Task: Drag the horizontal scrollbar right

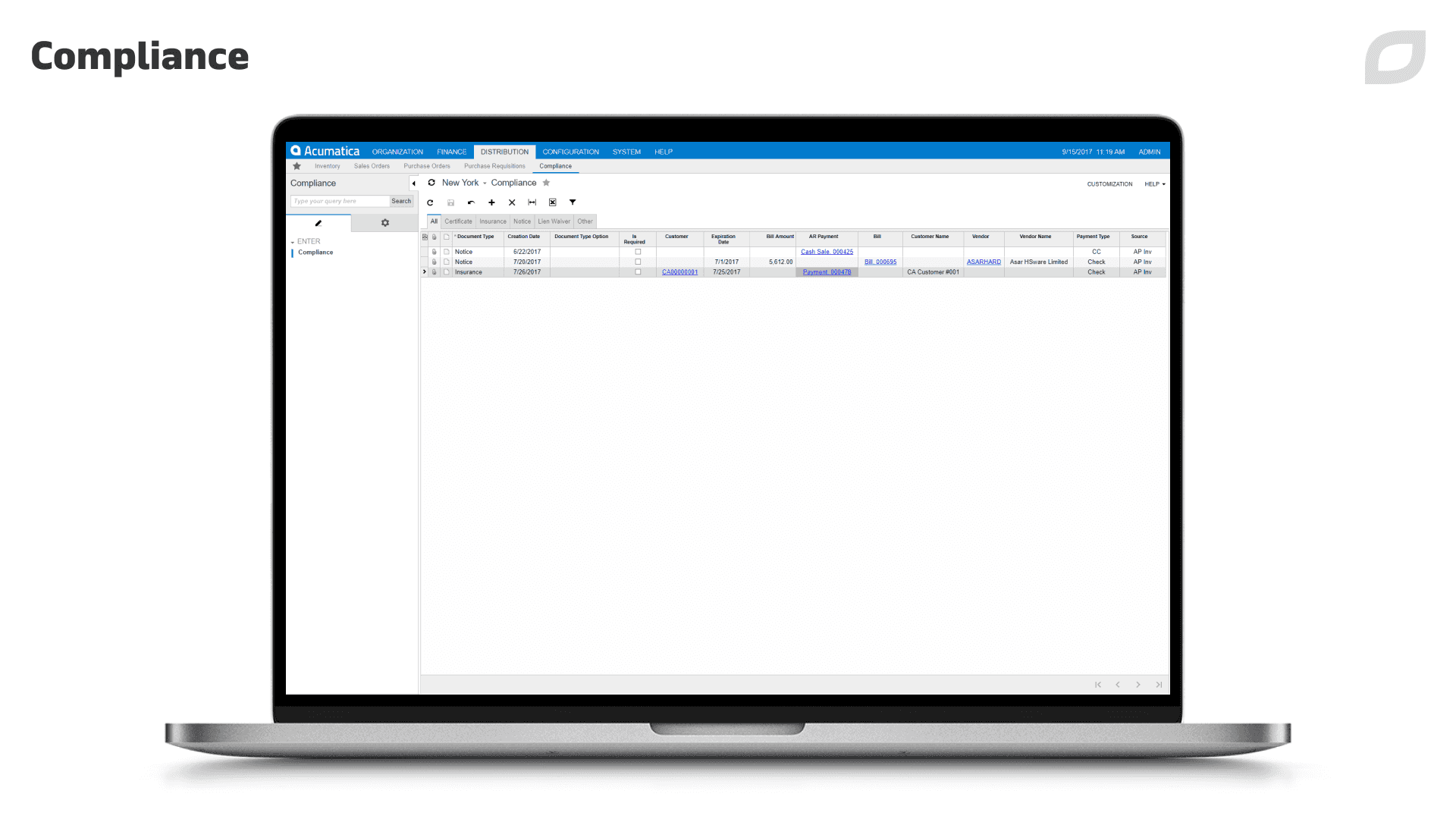Action: pyautogui.click(x=1138, y=685)
